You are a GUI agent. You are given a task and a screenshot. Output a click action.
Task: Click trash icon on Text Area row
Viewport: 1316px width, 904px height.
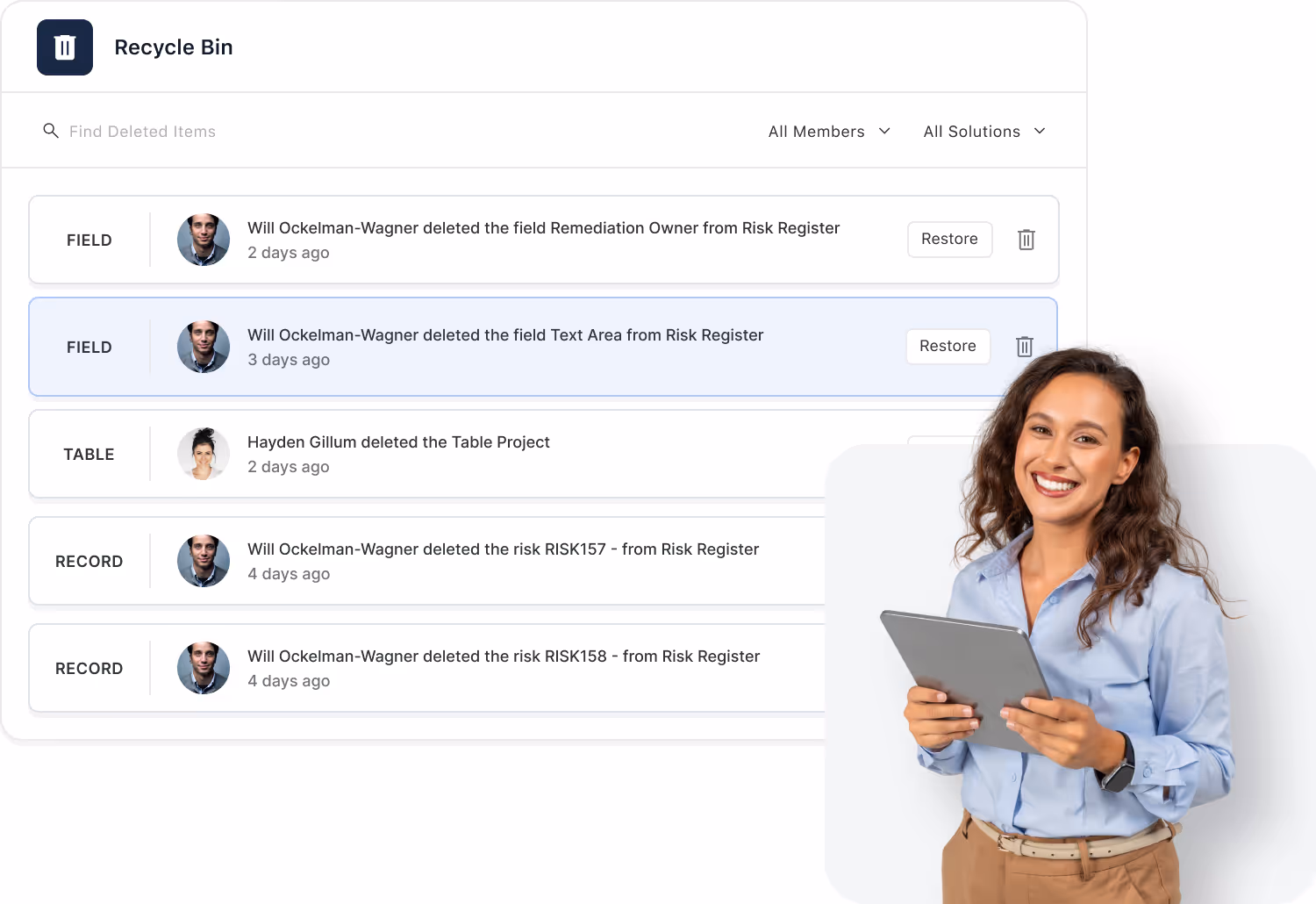[1025, 347]
